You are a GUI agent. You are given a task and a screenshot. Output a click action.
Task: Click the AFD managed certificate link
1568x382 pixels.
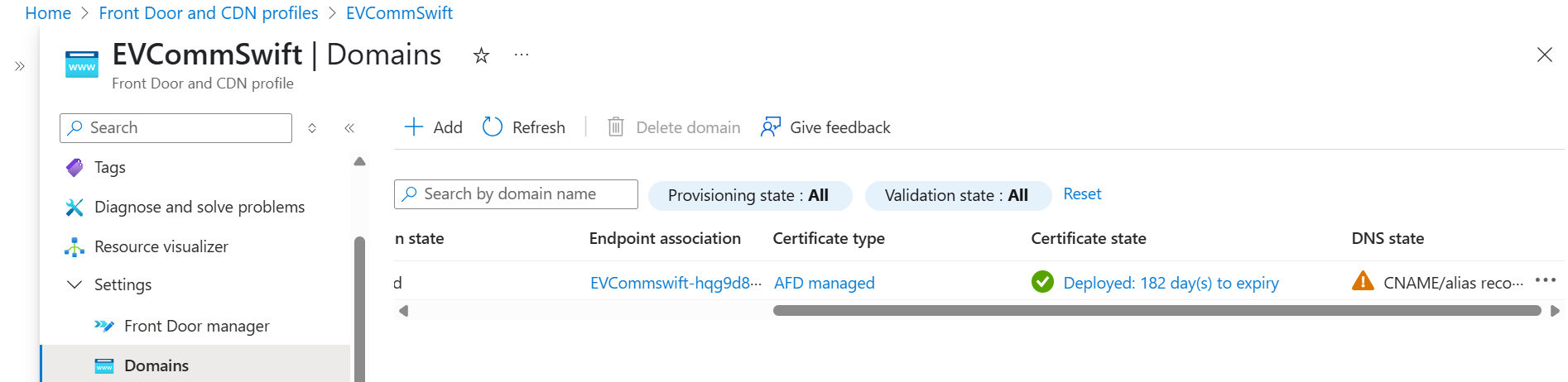pyautogui.click(x=824, y=283)
